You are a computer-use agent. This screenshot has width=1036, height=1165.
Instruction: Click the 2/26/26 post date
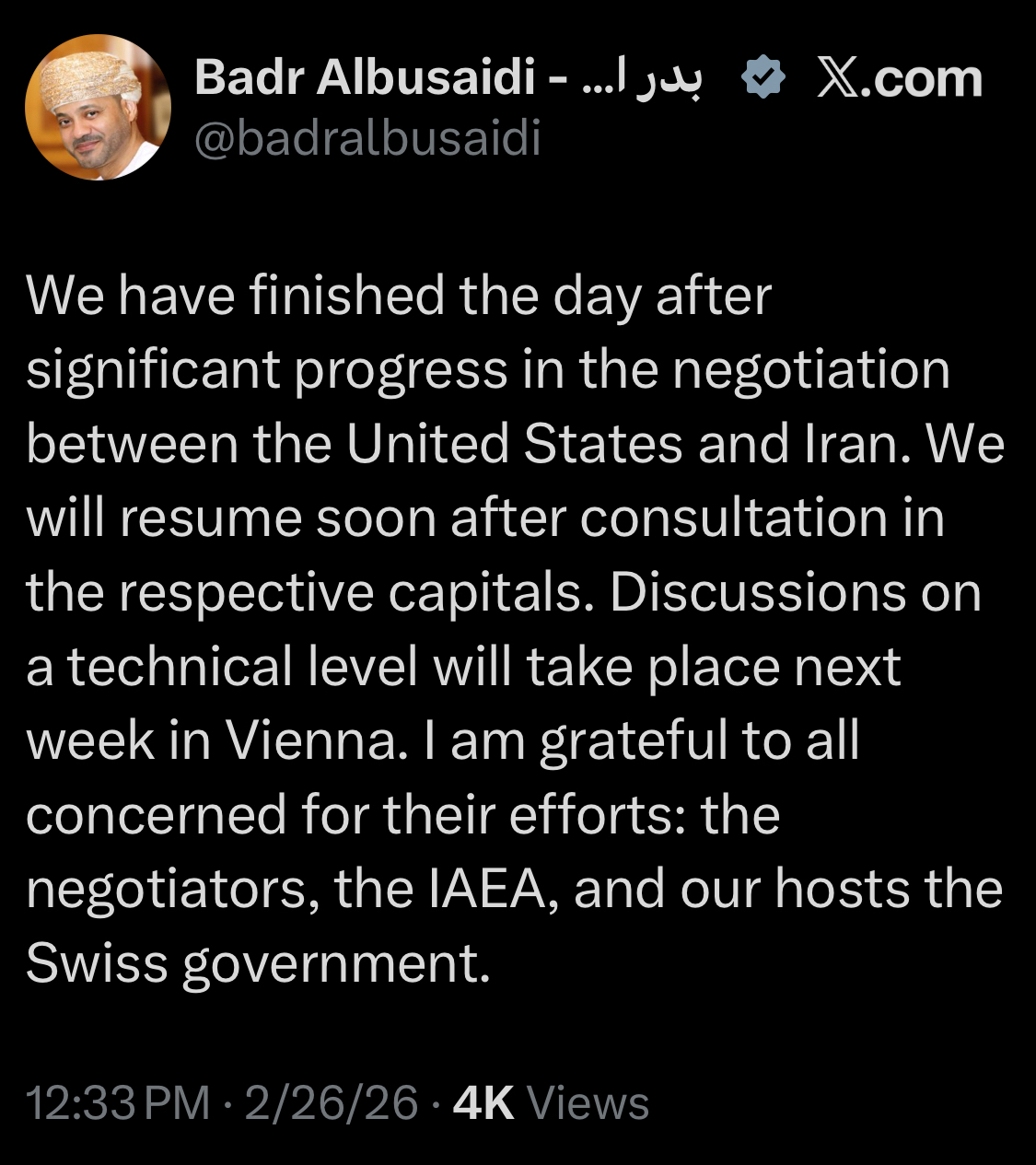tap(332, 1103)
